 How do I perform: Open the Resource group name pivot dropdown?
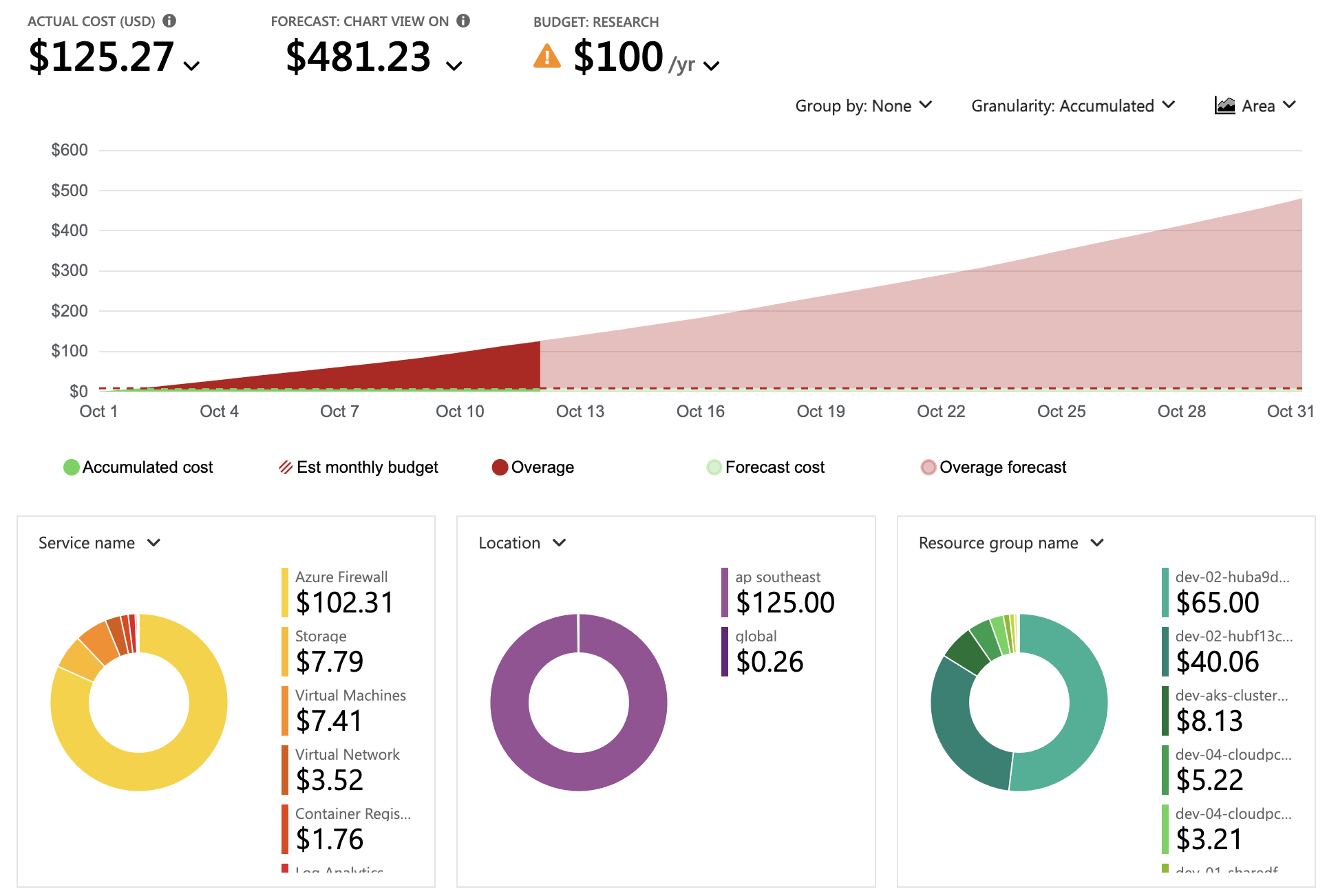click(x=1011, y=543)
